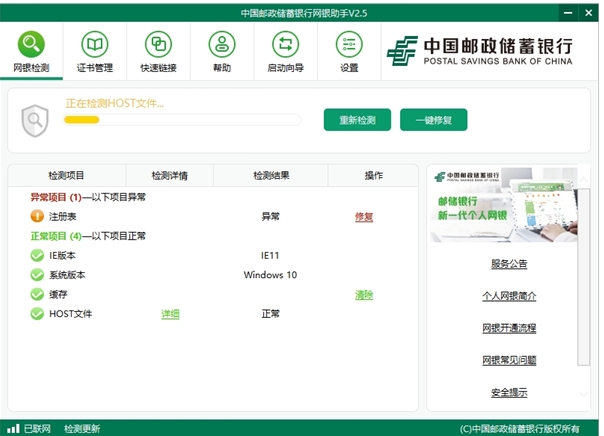The height and width of the screenshot is (436, 604).
Task: Click 已联网 status text
Action: pos(37,429)
